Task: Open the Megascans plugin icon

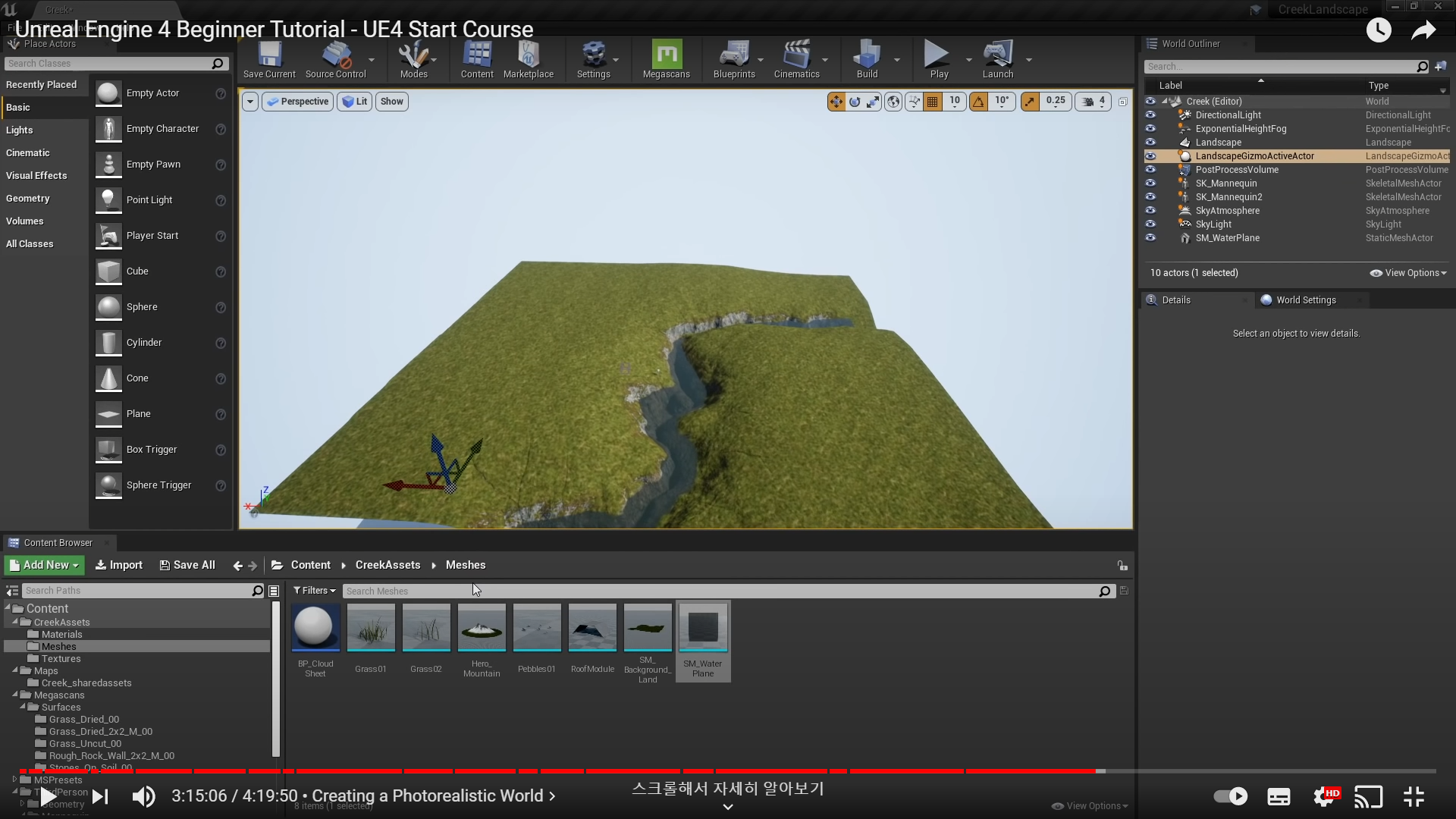Action: 667,56
